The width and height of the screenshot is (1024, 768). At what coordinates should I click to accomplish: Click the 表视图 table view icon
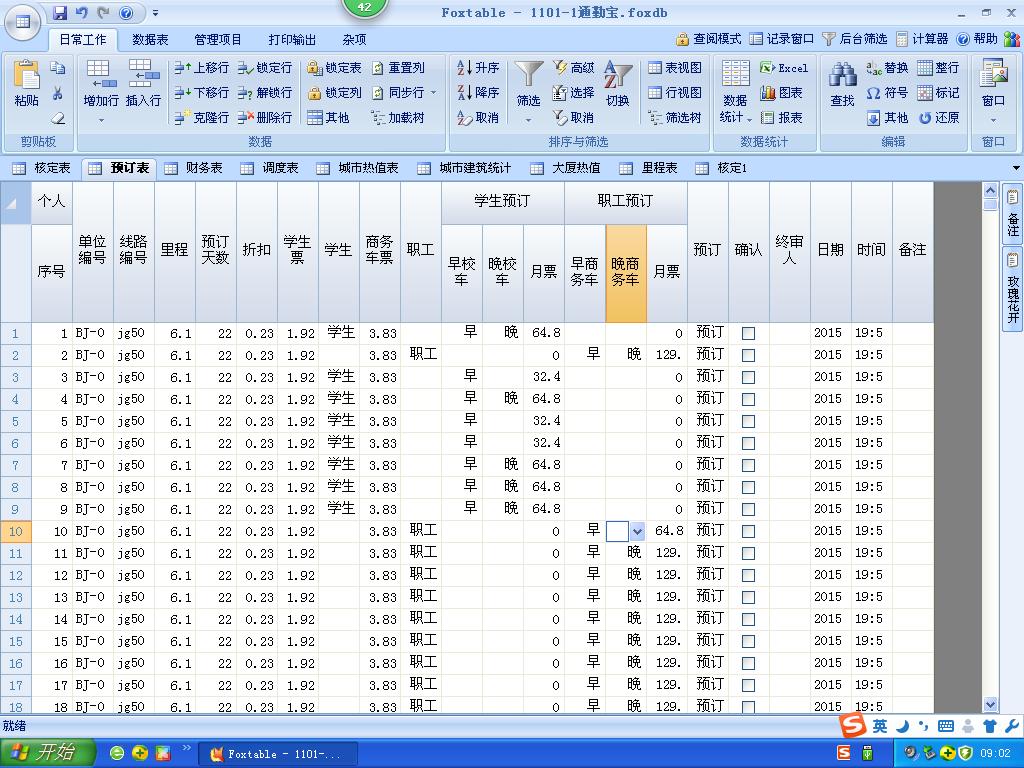[655, 68]
